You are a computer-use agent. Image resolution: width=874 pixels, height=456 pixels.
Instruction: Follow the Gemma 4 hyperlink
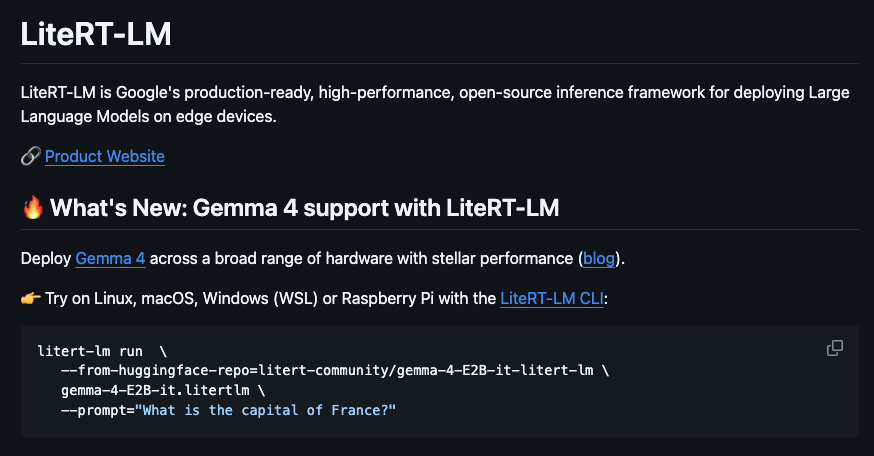(110, 259)
